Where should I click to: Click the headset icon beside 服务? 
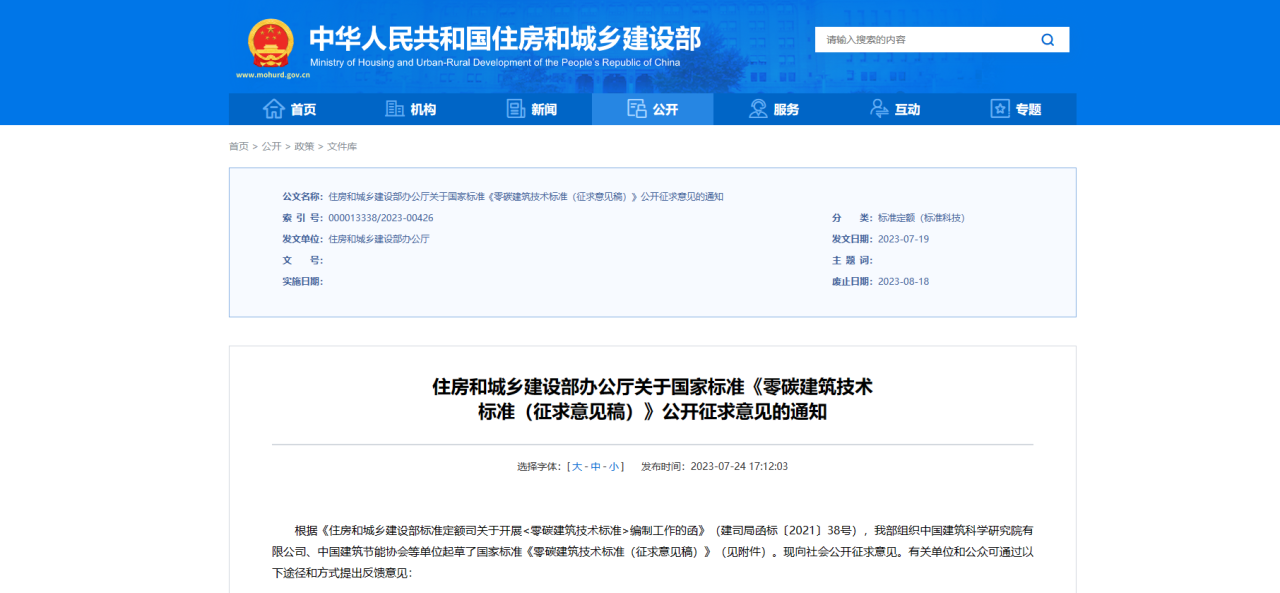click(756, 108)
